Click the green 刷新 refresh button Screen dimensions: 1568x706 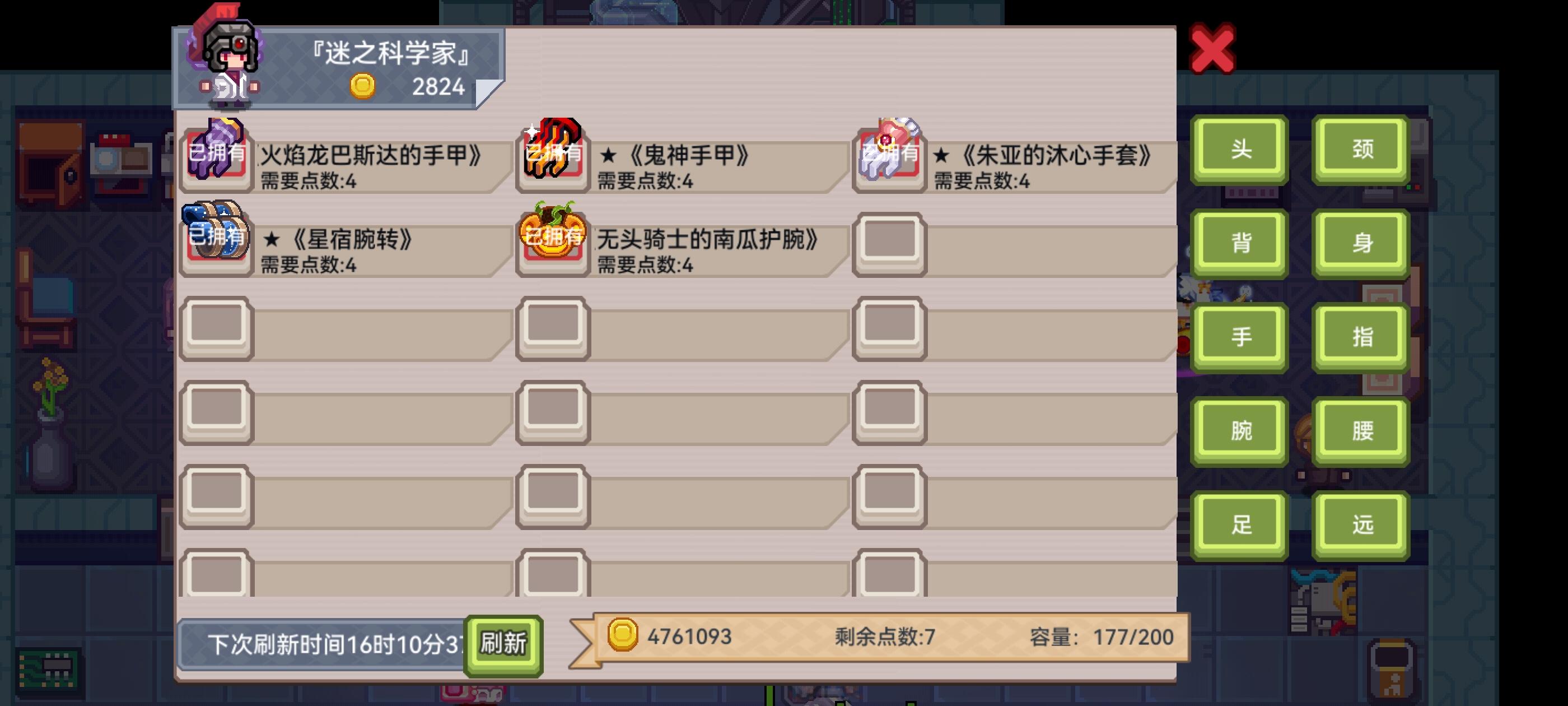[503, 644]
